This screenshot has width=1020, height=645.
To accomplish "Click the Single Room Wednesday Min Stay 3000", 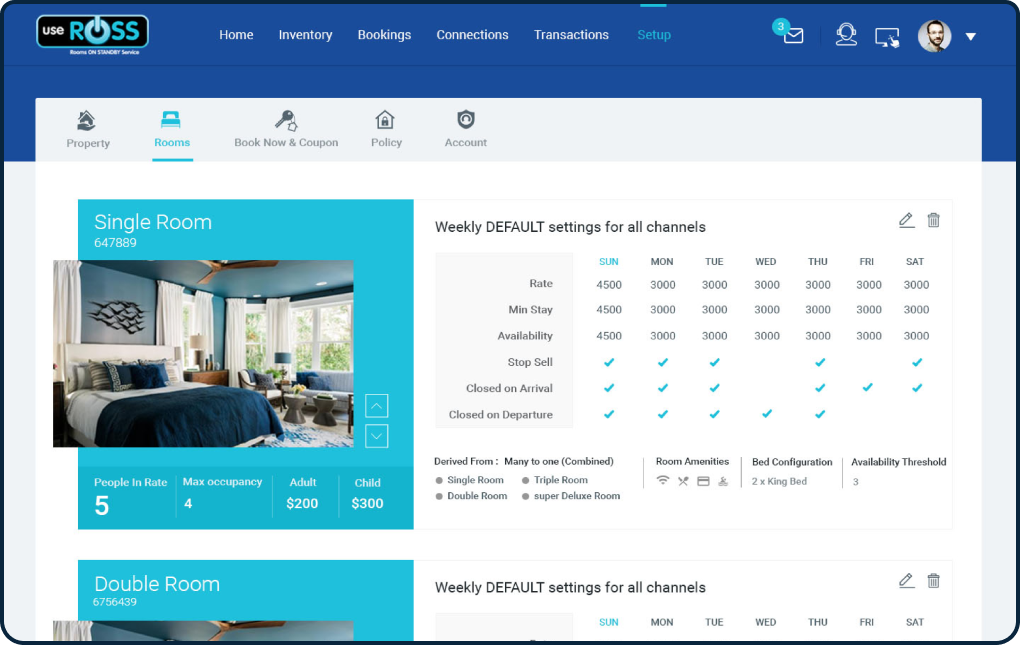I will (767, 310).
